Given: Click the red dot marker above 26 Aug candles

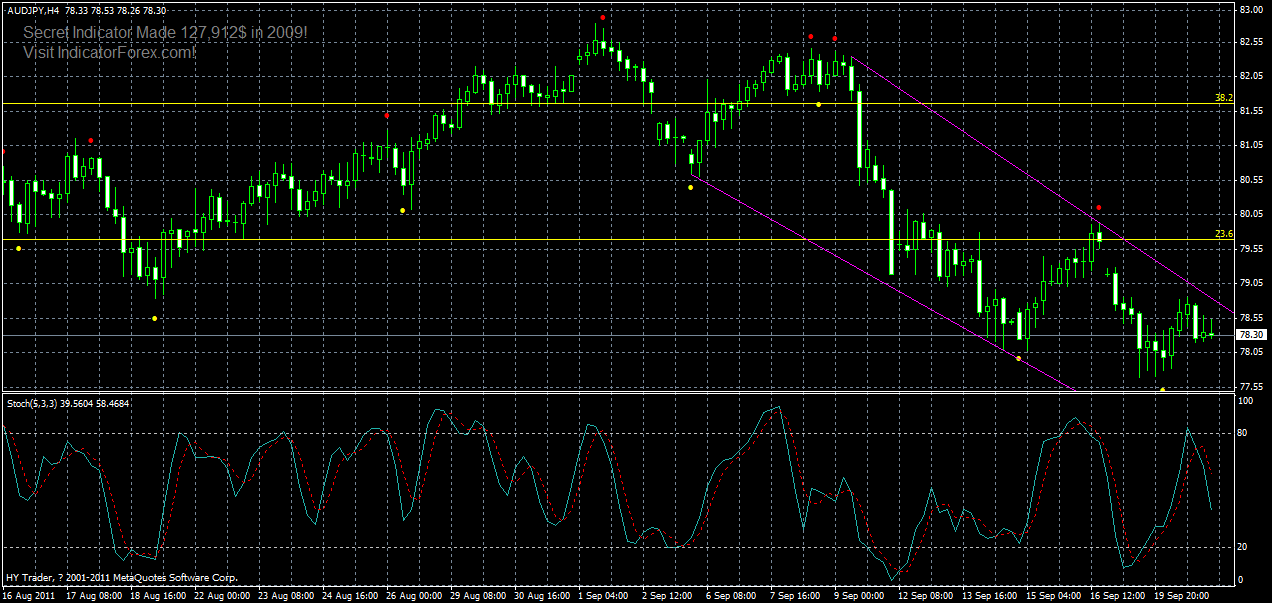Looking at the screenshot, I should coord(388,114).
